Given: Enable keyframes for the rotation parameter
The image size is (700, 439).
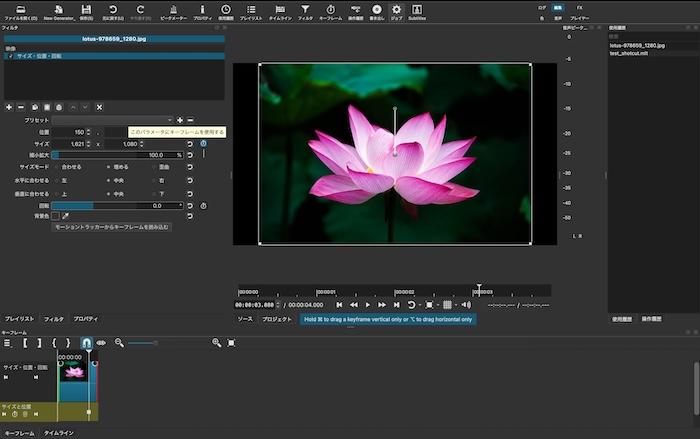Looking at the screenshot, I should [x=203, y=205].
